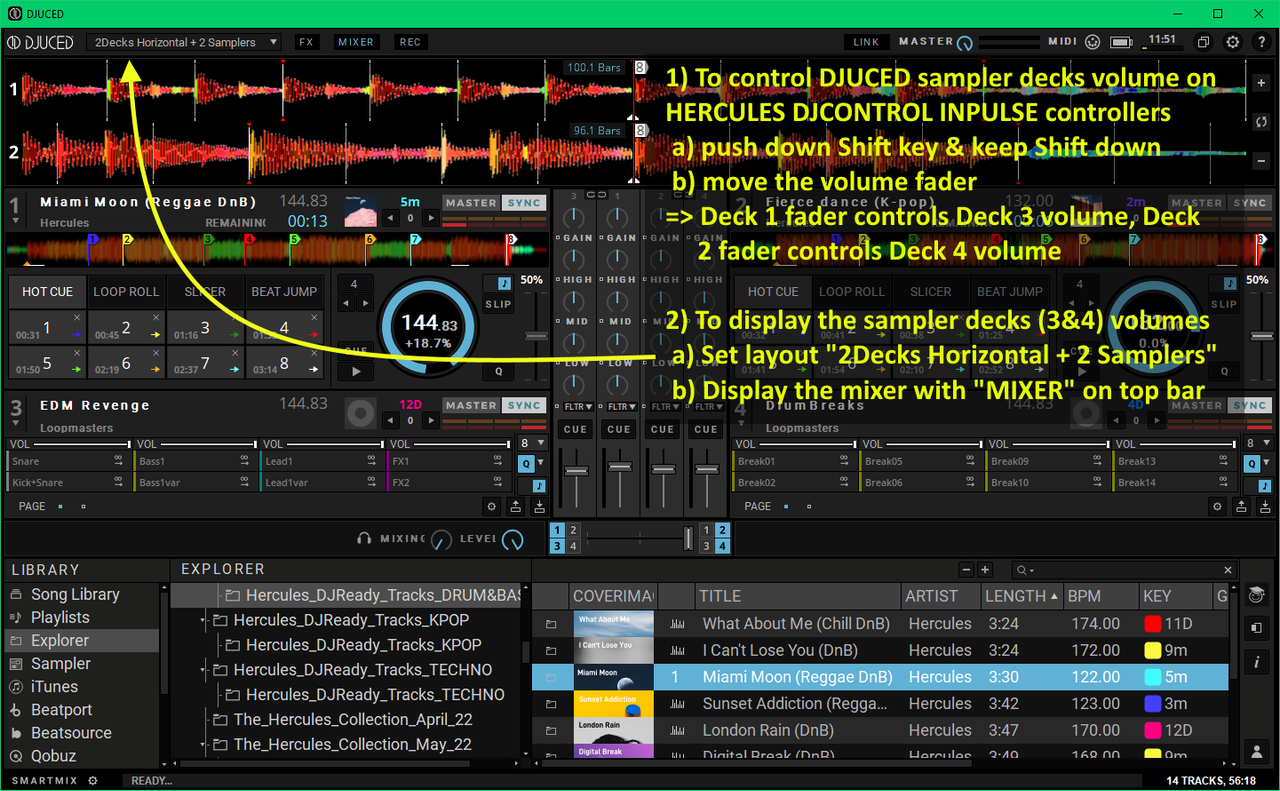Open Song Library in library sidebar
This screenshot has width=1280, height=791.
75,594
